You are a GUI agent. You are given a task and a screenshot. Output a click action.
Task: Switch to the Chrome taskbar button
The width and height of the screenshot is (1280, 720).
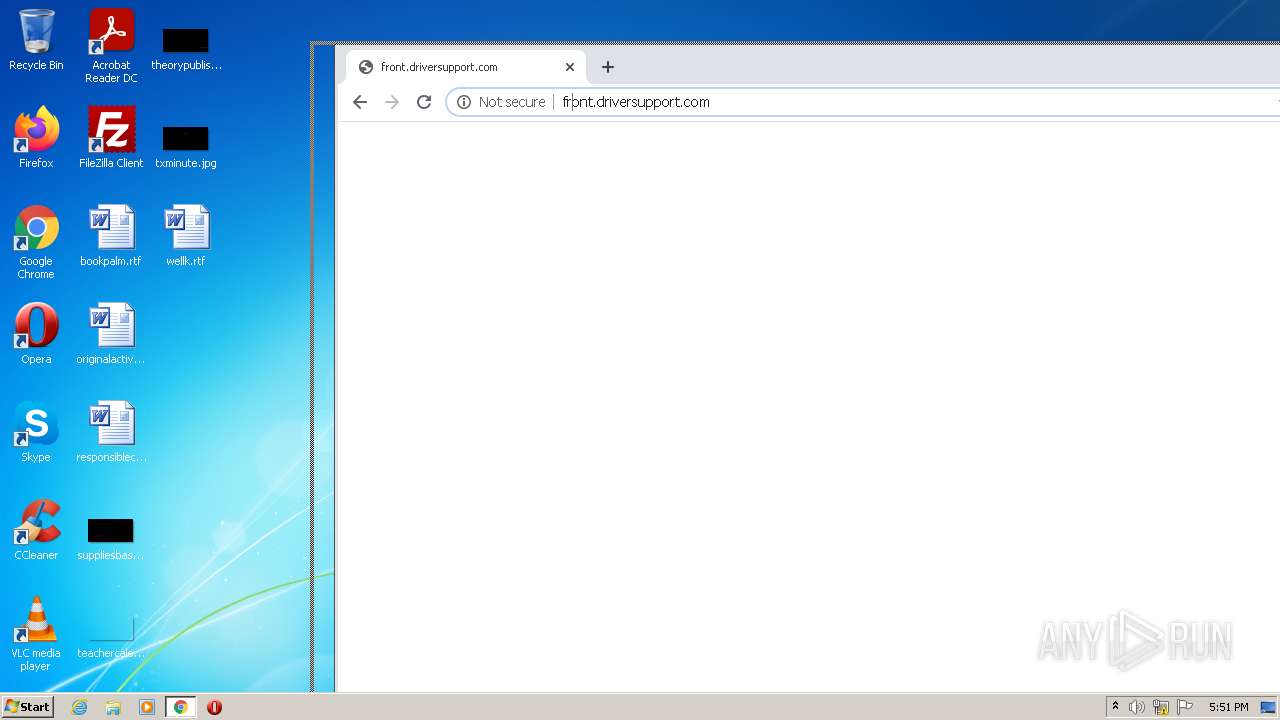181,707
